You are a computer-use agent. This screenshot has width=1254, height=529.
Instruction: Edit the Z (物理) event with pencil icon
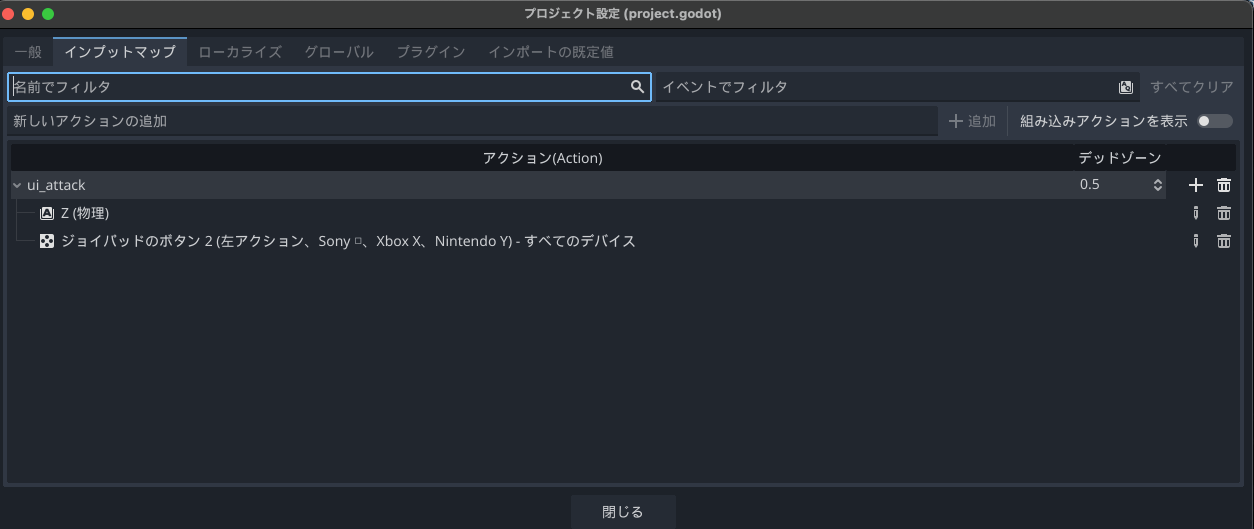1195,213
